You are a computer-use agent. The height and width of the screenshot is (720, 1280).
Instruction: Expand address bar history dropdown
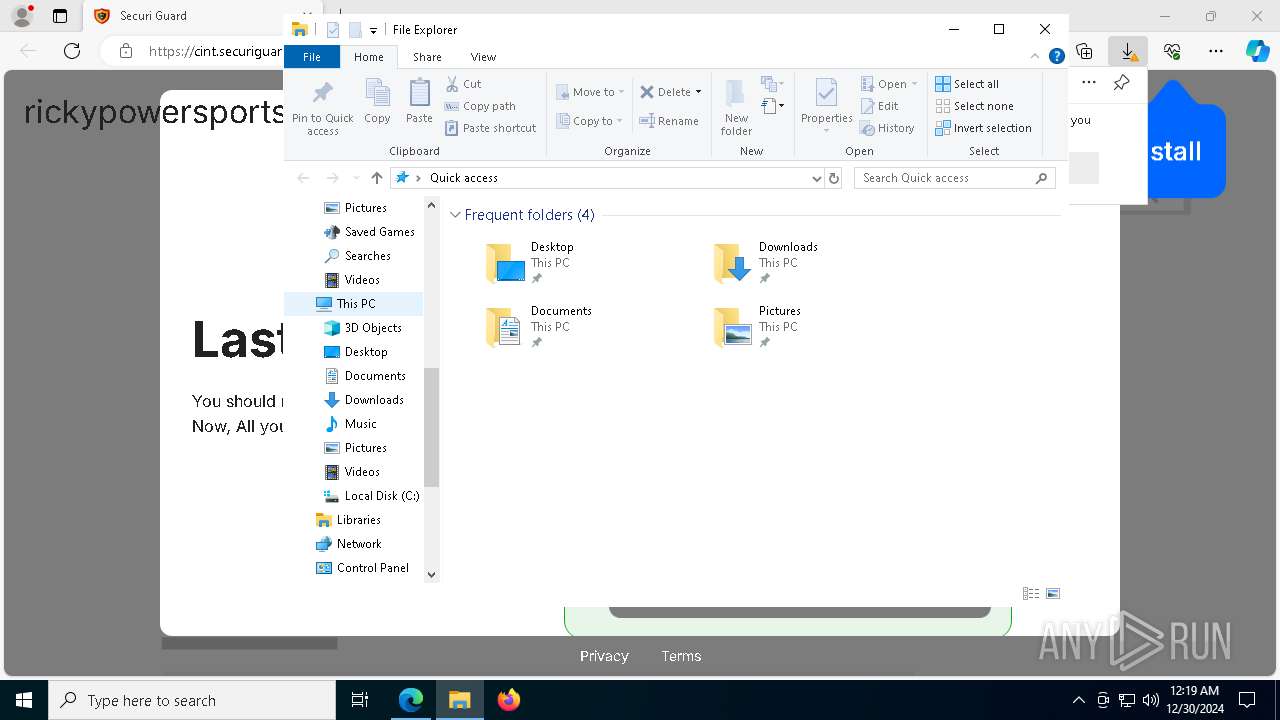[x=818, y=178]
